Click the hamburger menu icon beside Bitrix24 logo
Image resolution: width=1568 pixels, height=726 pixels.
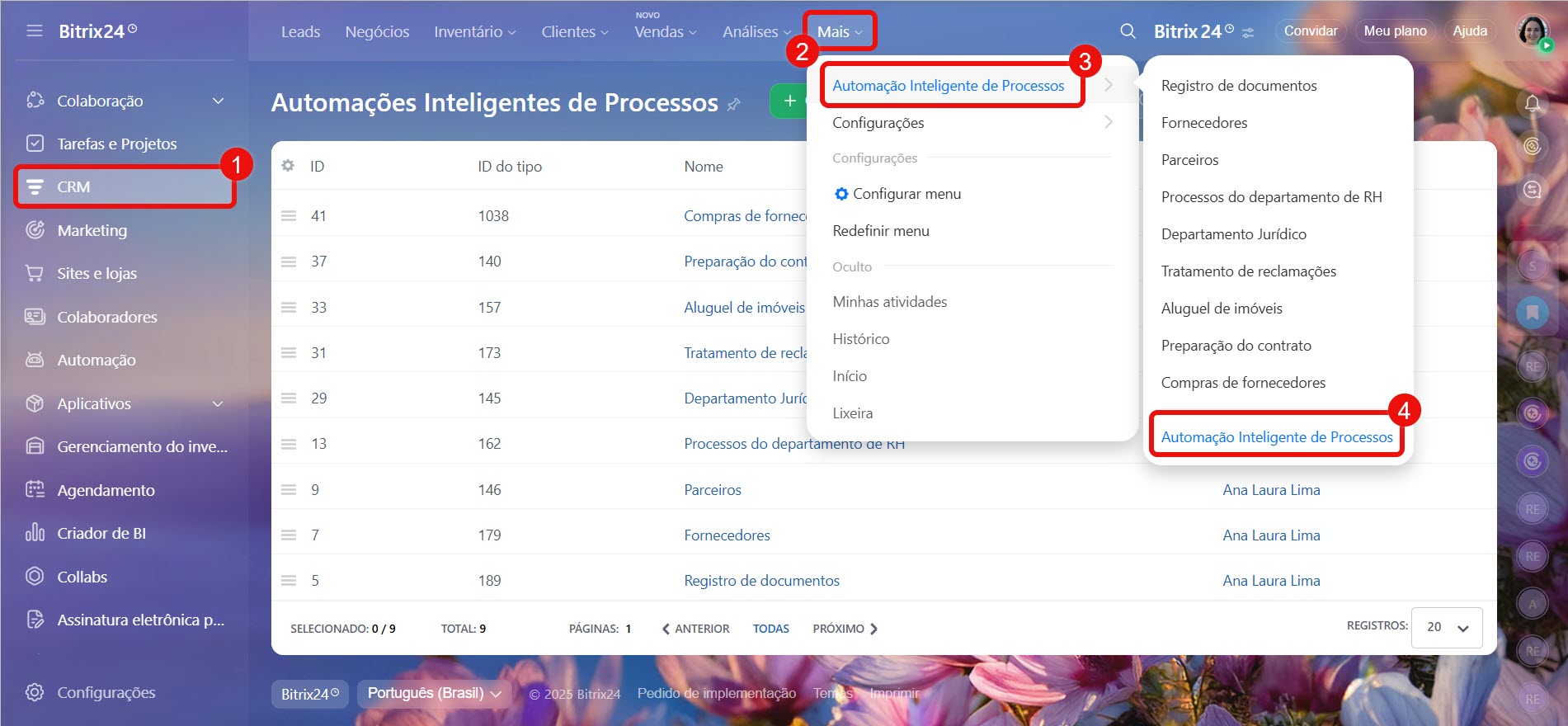tap(35, 31)
